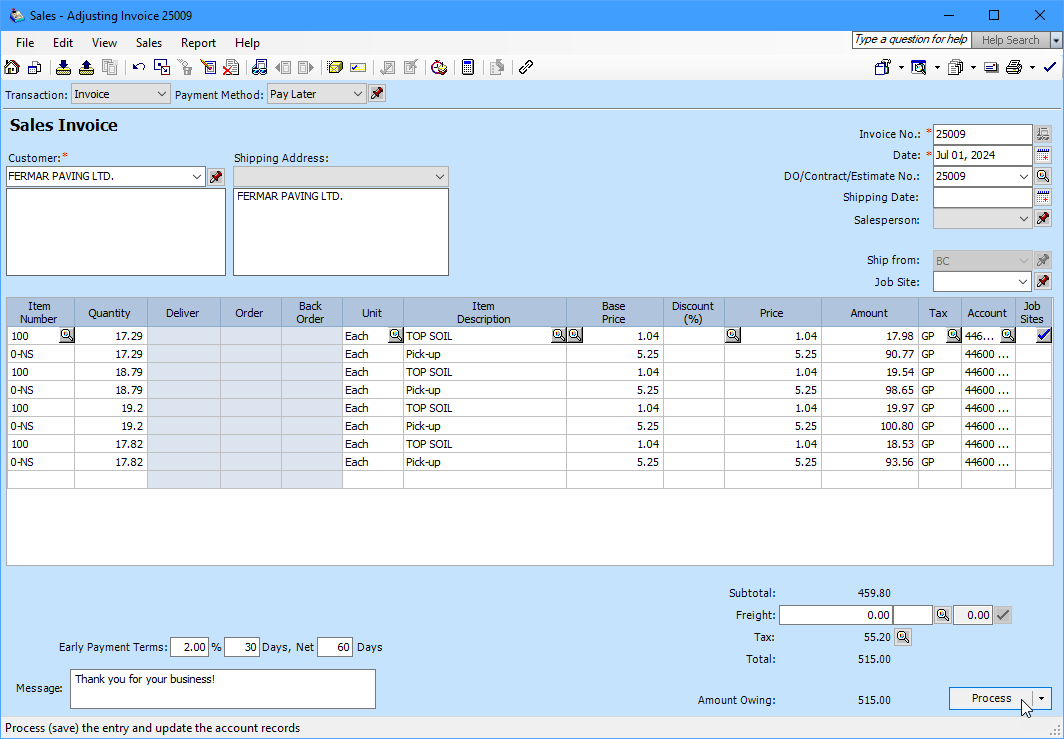Image resolution: width=1064 pixels, height=739 pixels.
Task: Click the Help Search button
Action: point(1009,40)
